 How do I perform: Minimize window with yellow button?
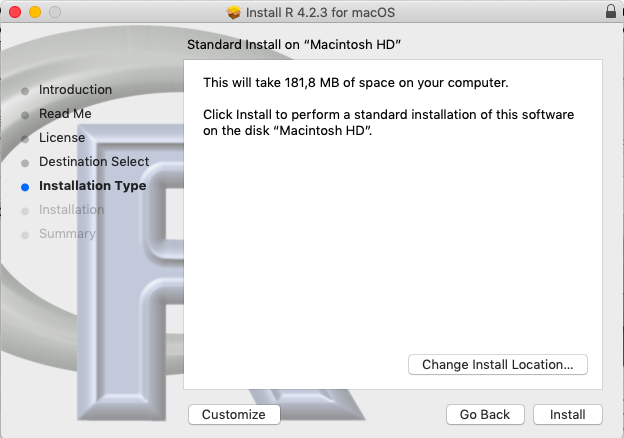coord(35,12)
